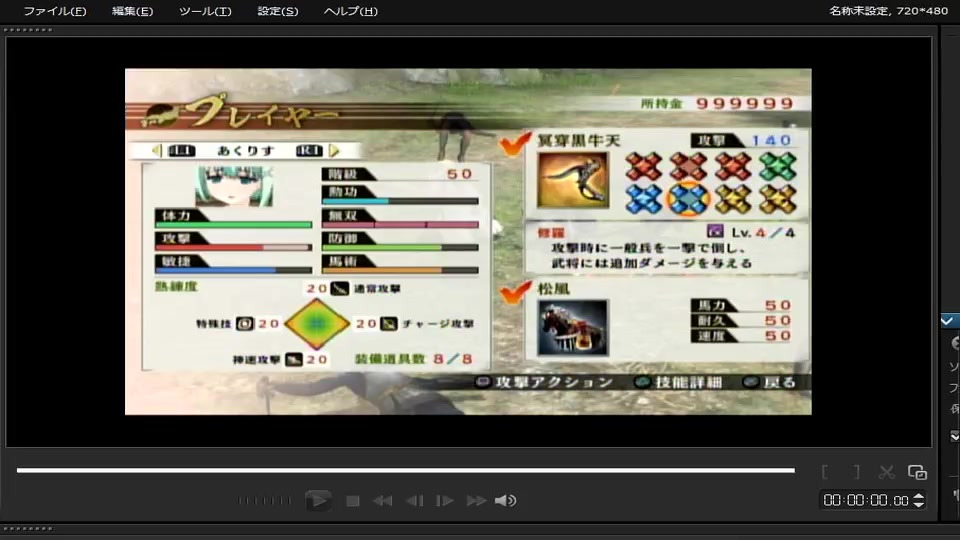Click the white preview scrubber bar
Image resolution: width=960 pixels, height=540 pixels.
pyautogui.click(x=405, y=470)
